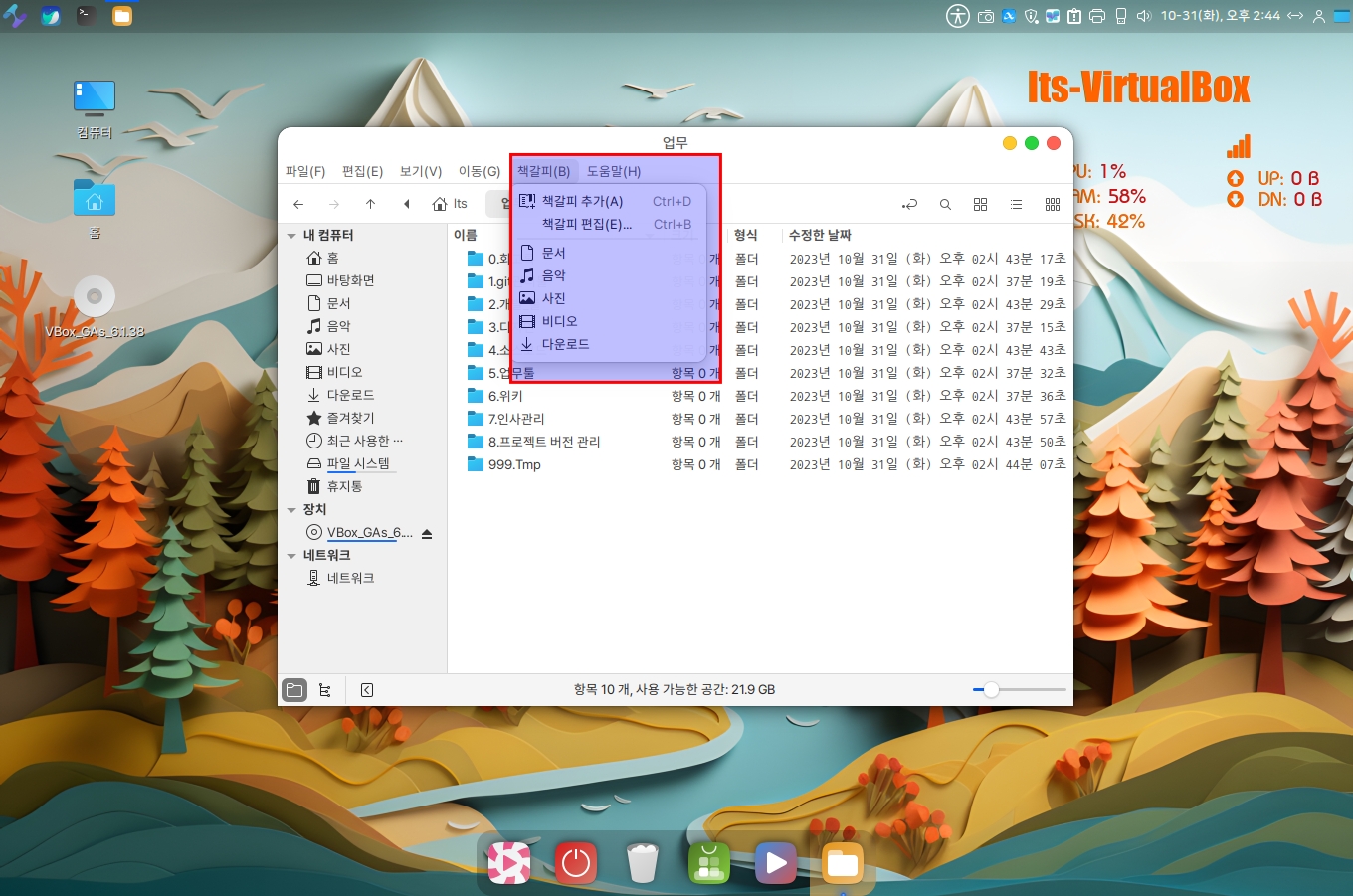Collapse the 네트워크 sidebar section
Image resolution: width=1353 pixels, height=896 pixels.
pyautogui.click(x=291, y=556)
